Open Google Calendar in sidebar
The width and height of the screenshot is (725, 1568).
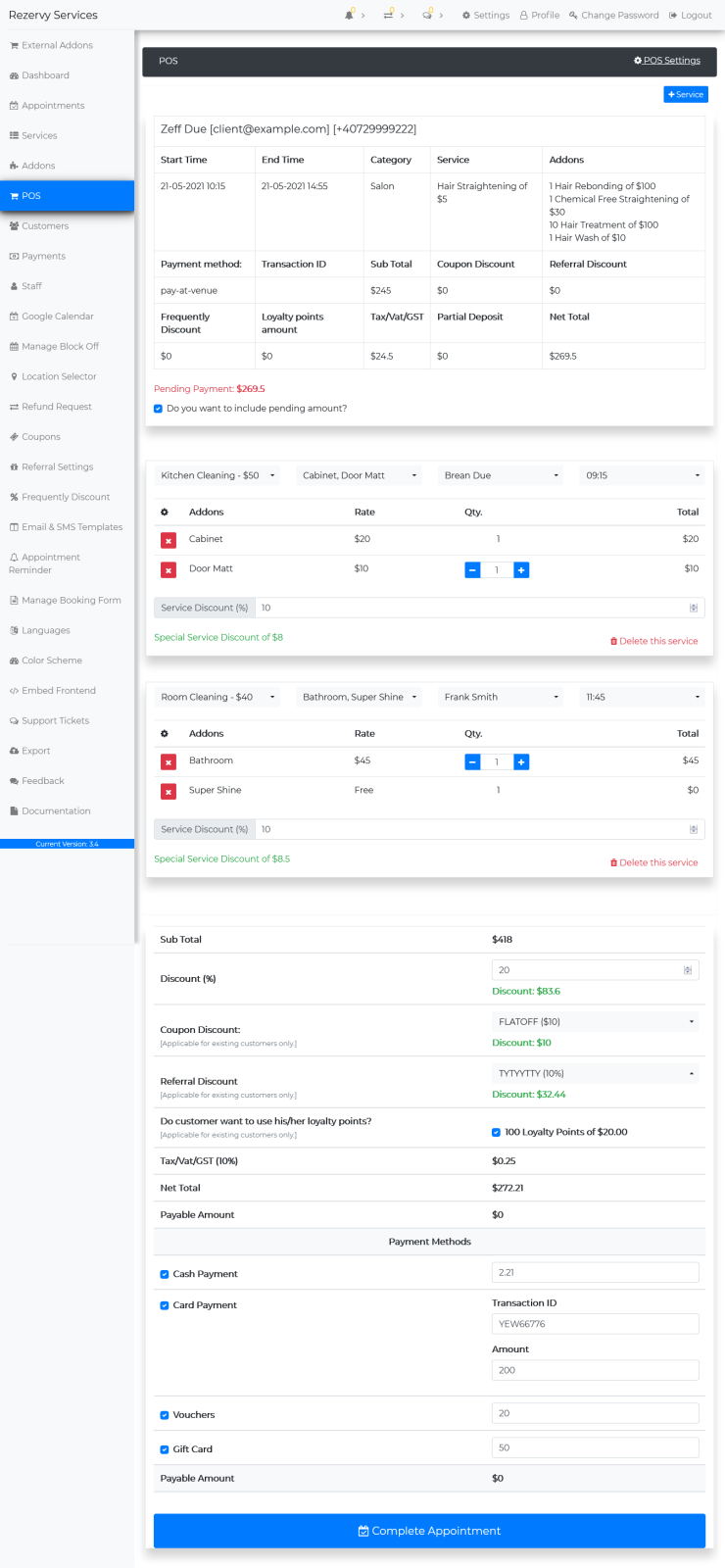tap(52, 317)
